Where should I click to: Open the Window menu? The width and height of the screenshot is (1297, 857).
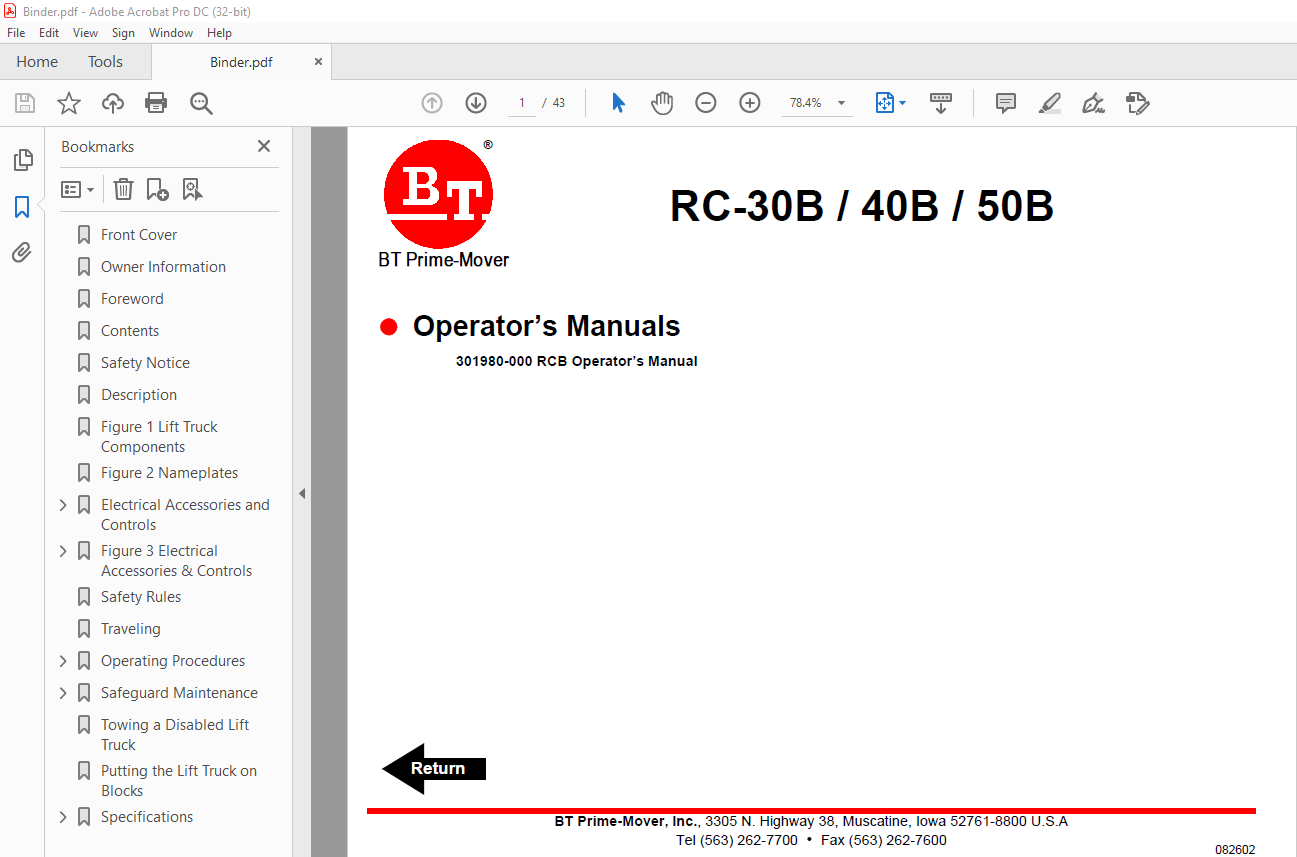coord(171,33)
